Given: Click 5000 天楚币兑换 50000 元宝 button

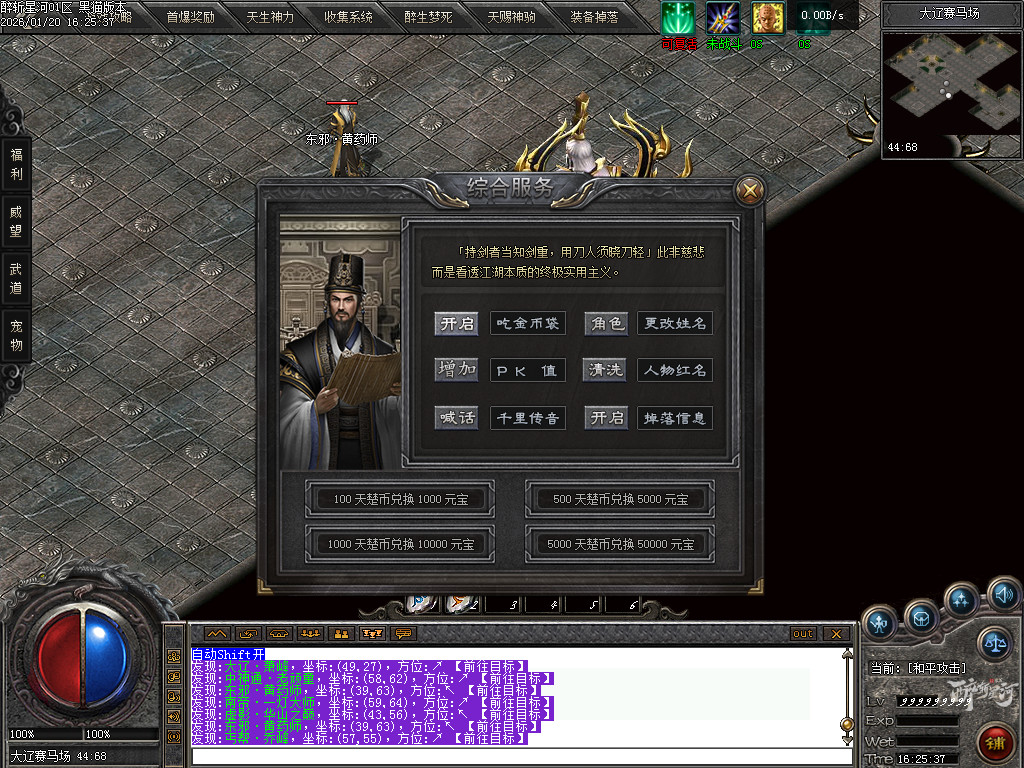Looking at the screenshot, I should 620,544.
